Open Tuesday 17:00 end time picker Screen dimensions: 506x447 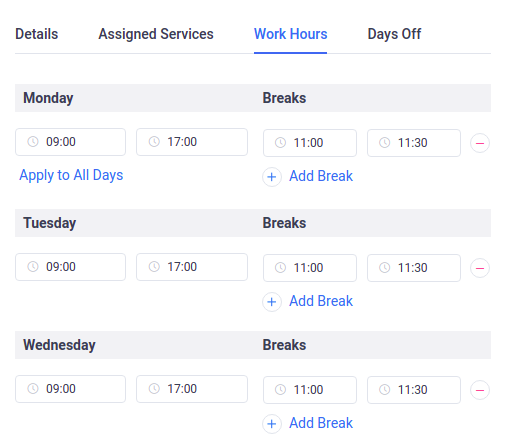[x=192, y=267]
